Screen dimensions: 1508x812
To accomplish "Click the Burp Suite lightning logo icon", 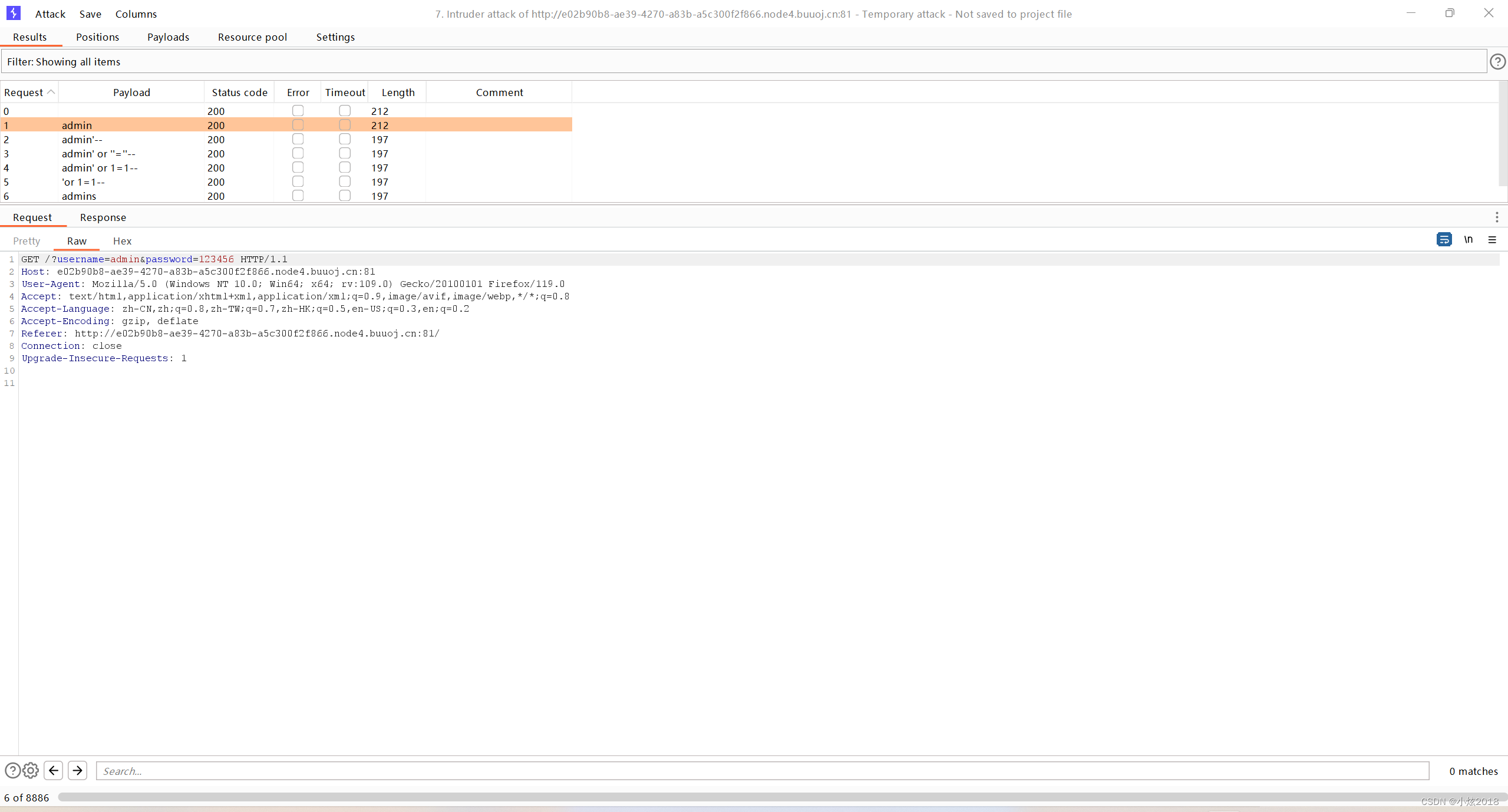I will coord(13,13).
